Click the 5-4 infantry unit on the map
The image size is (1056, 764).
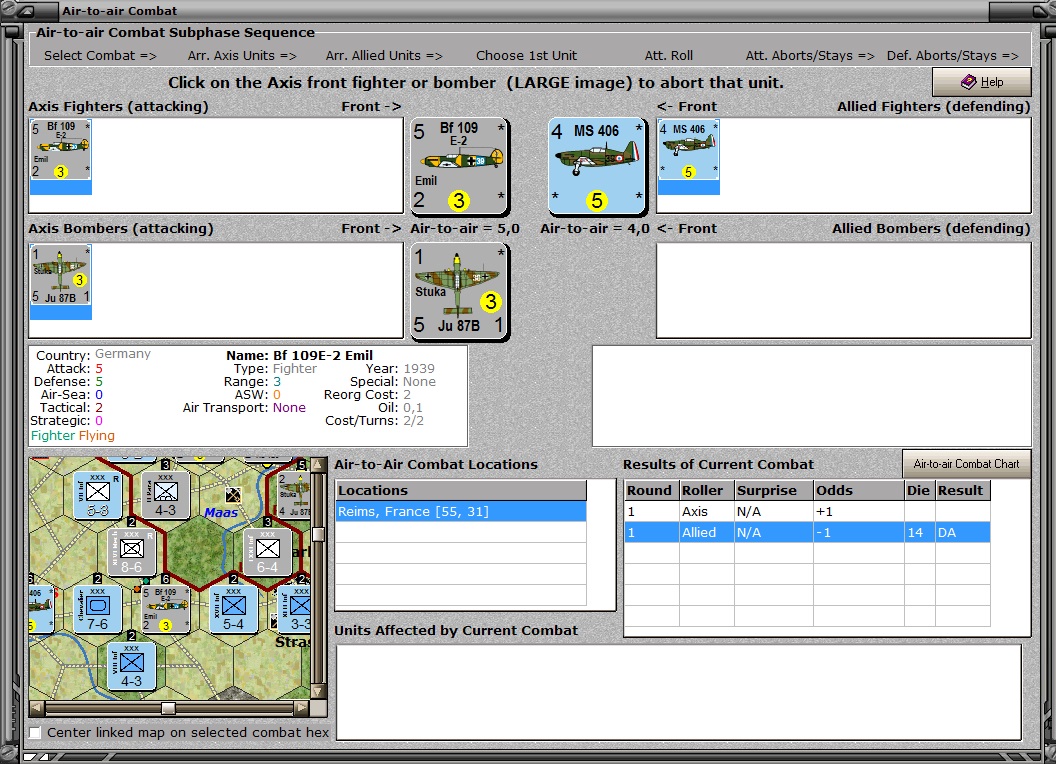pyautogui.click(x=234, y=609)
